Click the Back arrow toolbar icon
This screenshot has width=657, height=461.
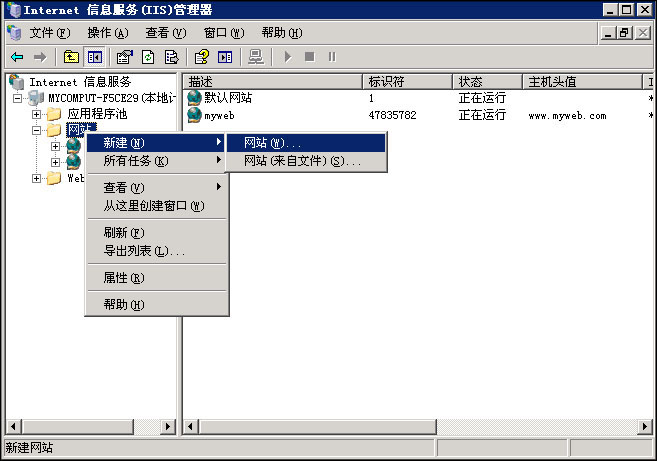(x=17, y=57)
